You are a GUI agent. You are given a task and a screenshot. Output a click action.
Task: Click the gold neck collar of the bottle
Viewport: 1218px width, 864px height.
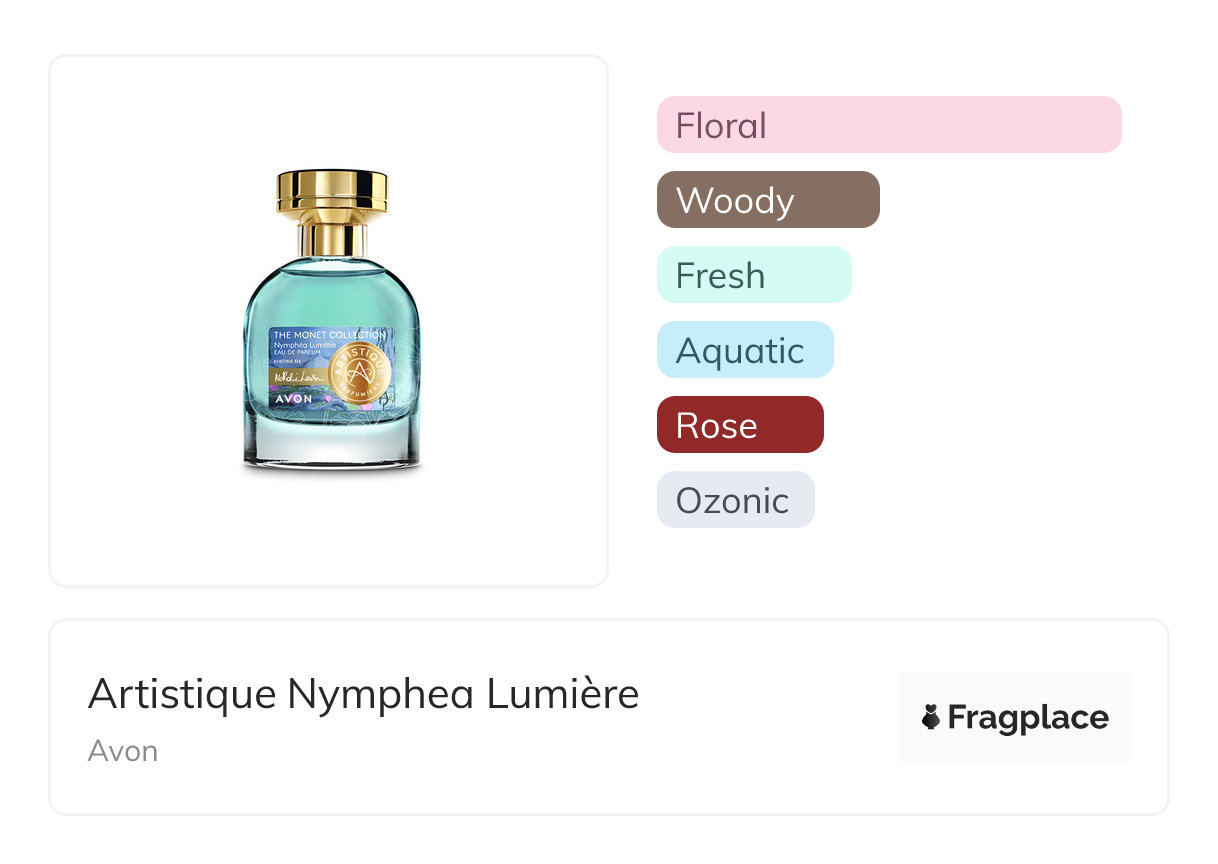[x=332, y=239]
